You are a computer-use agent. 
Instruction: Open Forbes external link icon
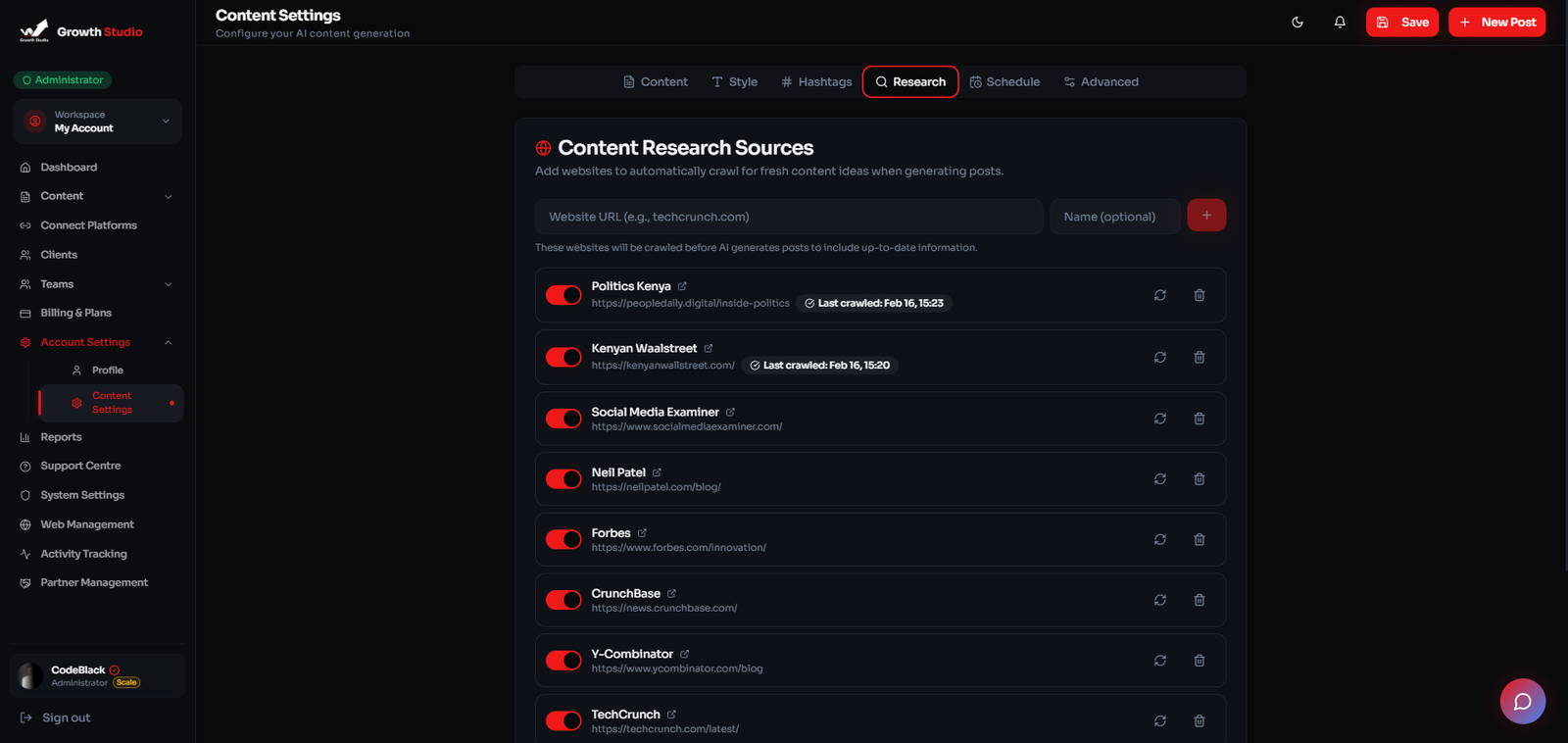coord(642,533)
